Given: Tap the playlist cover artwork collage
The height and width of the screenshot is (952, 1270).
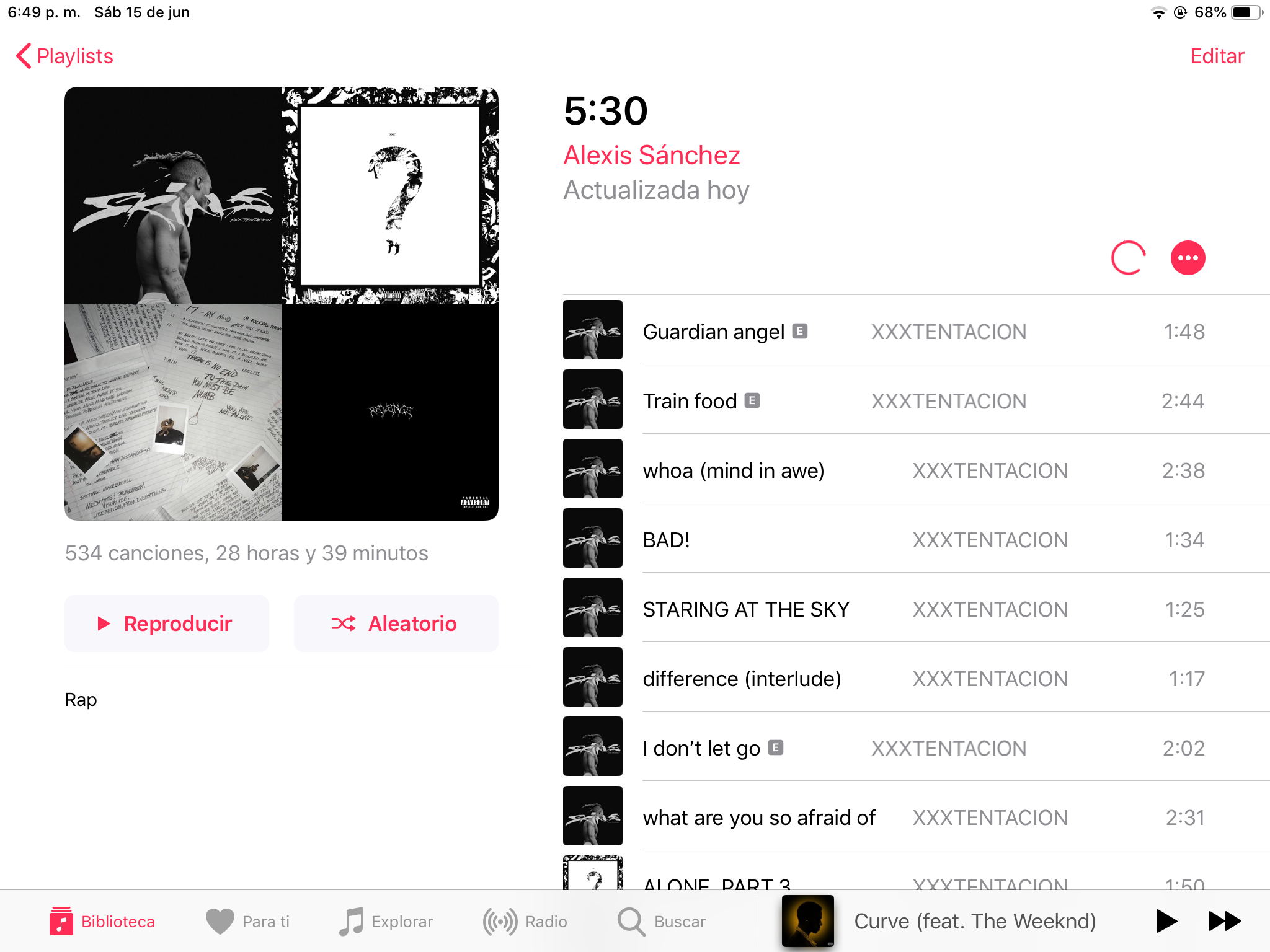Looking at the screenshot, I should point(282,304).
